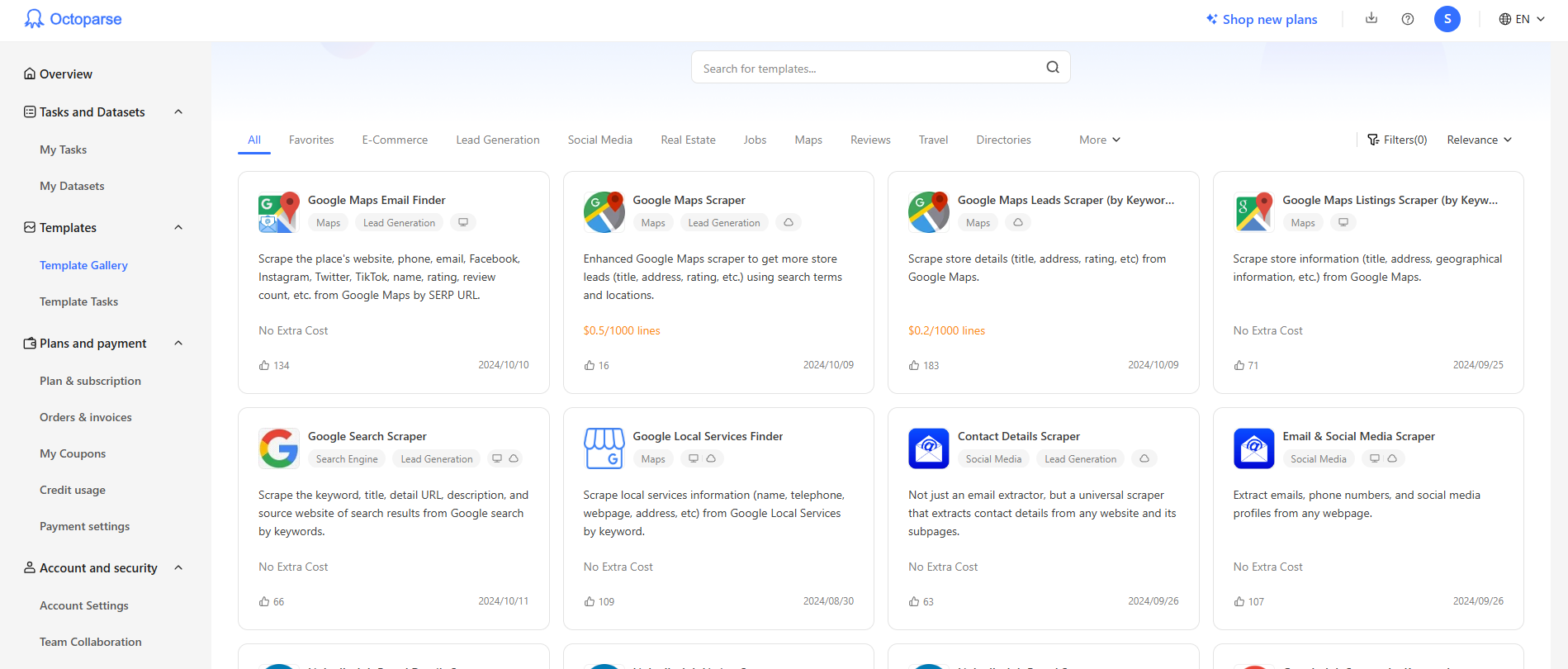This screenshot has height=669, width=1568.
Task: Like Google Maps Scraper with thumbs-up
Action: 590,365
